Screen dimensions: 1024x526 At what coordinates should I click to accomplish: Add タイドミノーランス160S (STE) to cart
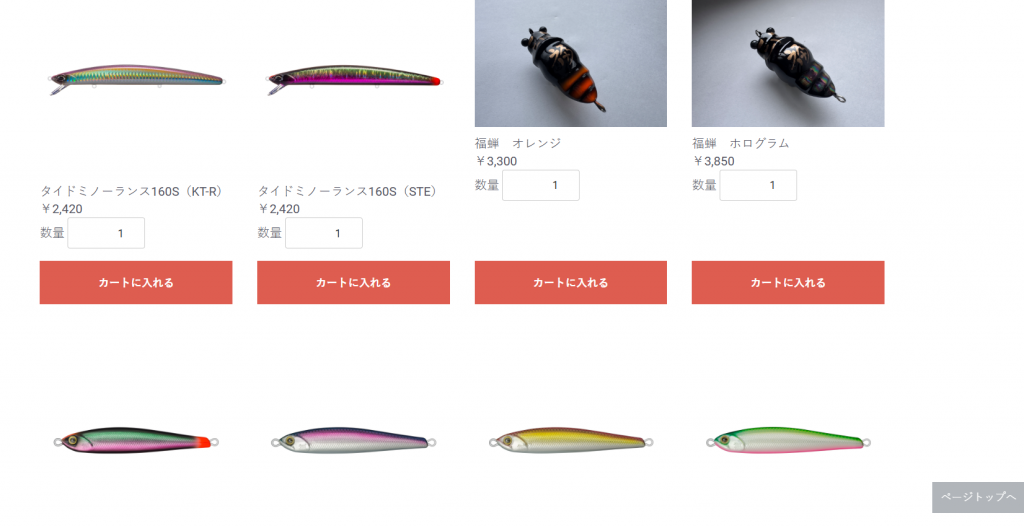coord(353,282)
